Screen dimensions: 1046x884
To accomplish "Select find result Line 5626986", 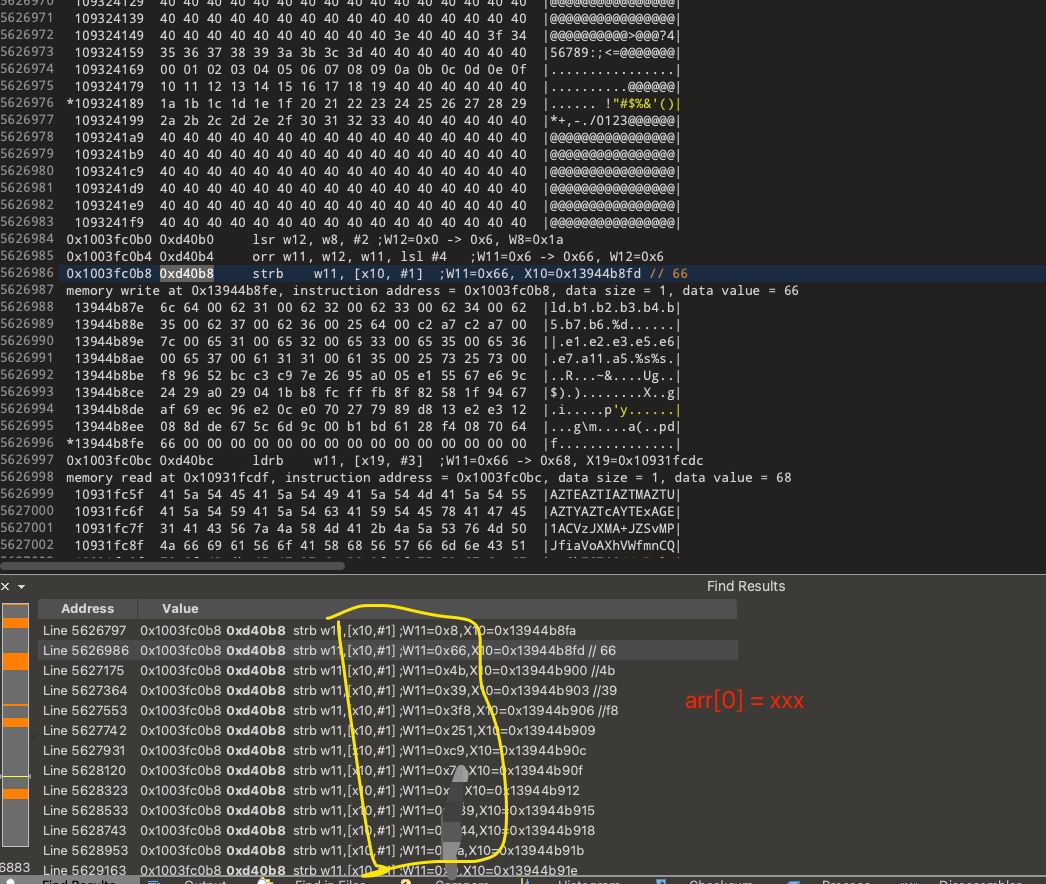I will click(x=388, y=650).
